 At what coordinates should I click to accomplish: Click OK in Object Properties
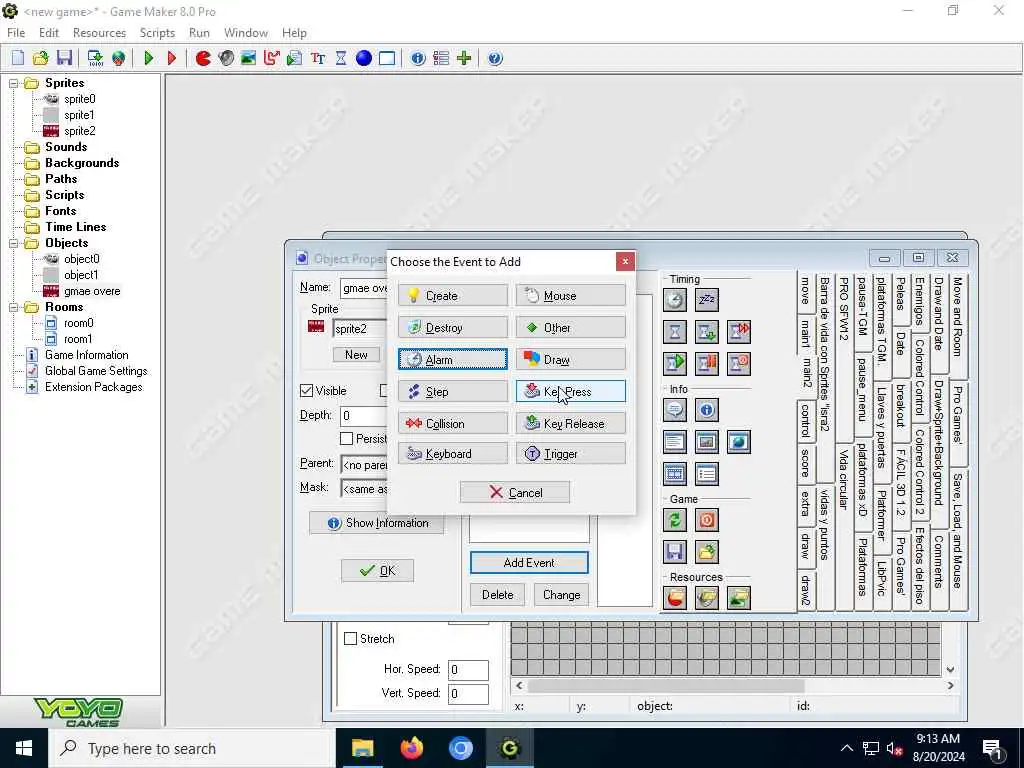pyautogui.click(x=377, y=570)
